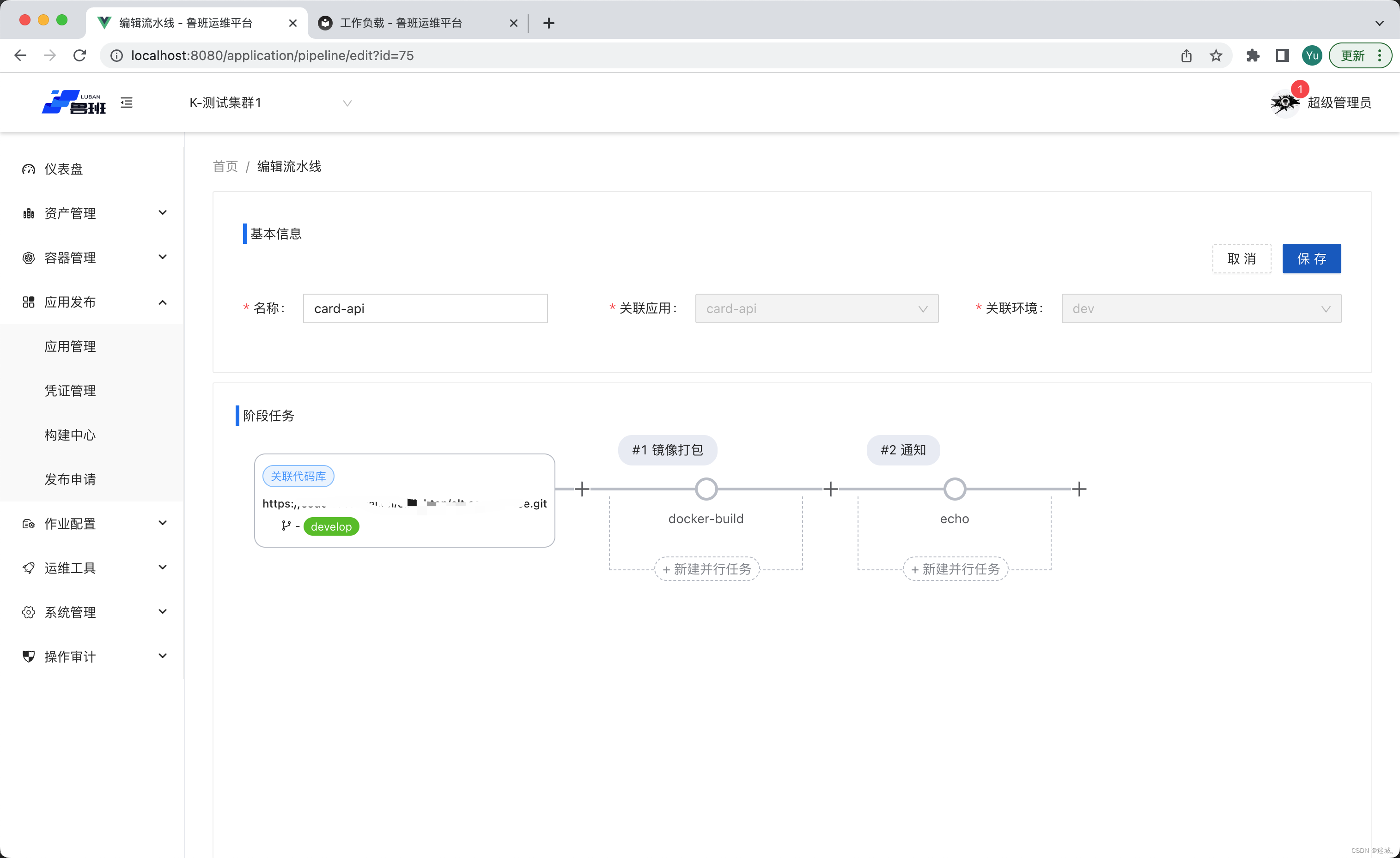Open the browser extensions puzzle icon
Screen dimensions: 1400x858
click(1252, 56)
